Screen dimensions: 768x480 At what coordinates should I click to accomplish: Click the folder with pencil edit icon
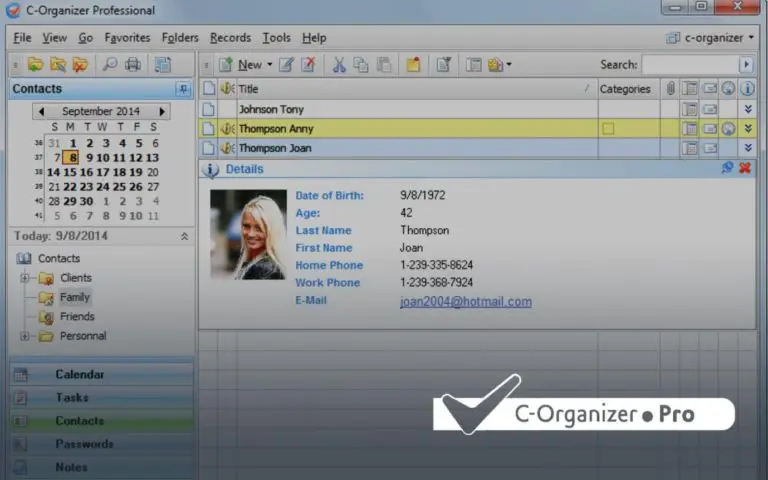click(57, 64)
